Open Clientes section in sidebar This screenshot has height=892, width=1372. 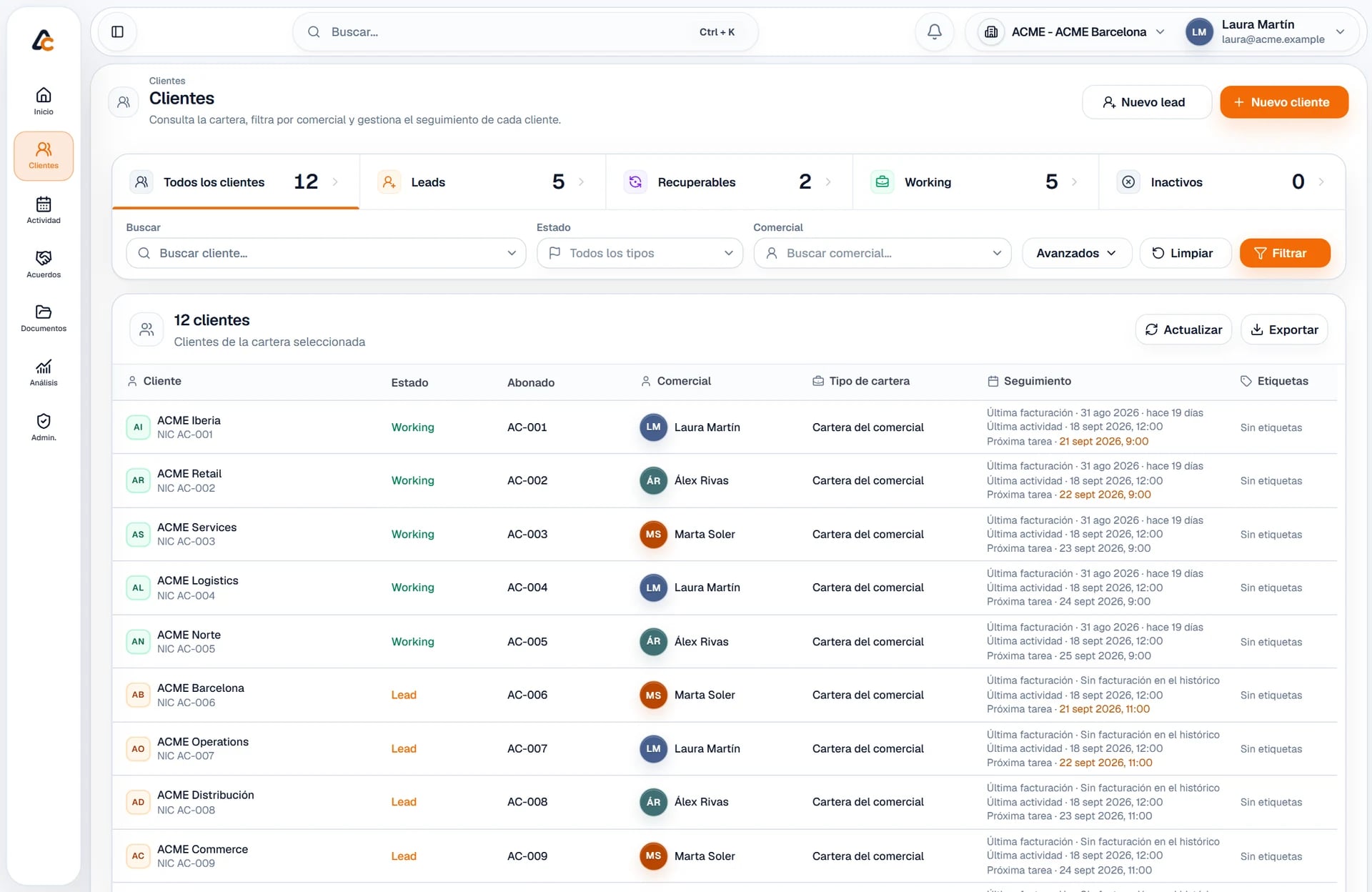point(44,155)
